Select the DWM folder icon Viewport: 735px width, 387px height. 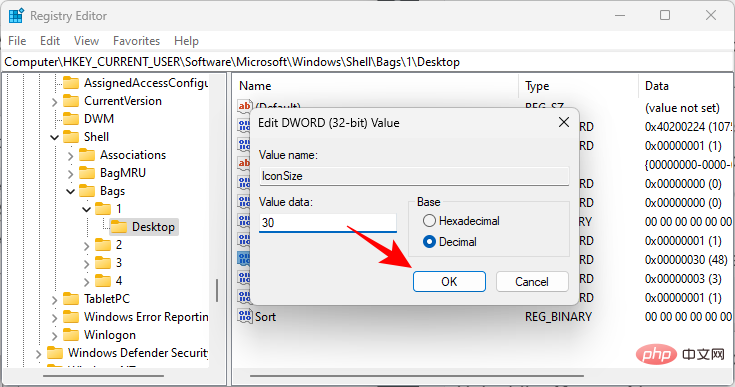[x=71, y=119]
